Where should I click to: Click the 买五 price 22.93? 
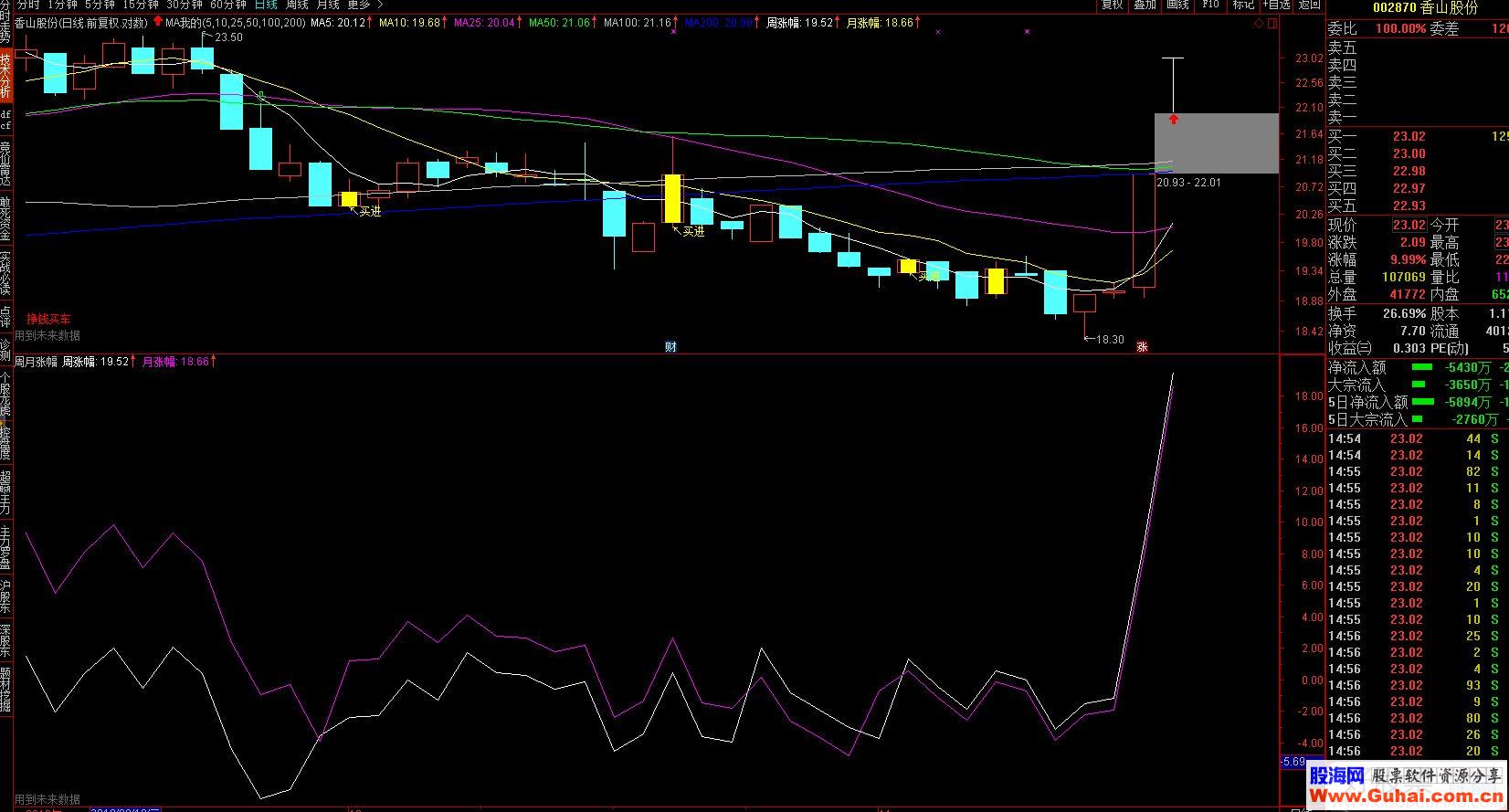[x=1408, y=206]
